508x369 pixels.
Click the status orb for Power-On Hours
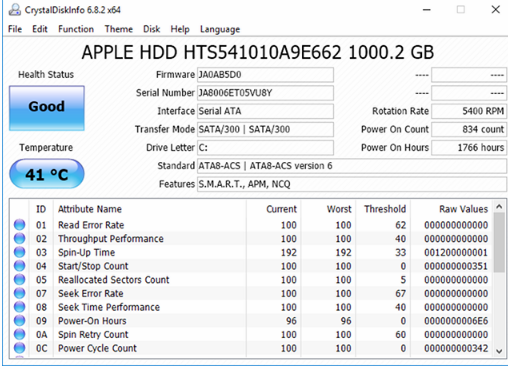click(x=19, y=321)
